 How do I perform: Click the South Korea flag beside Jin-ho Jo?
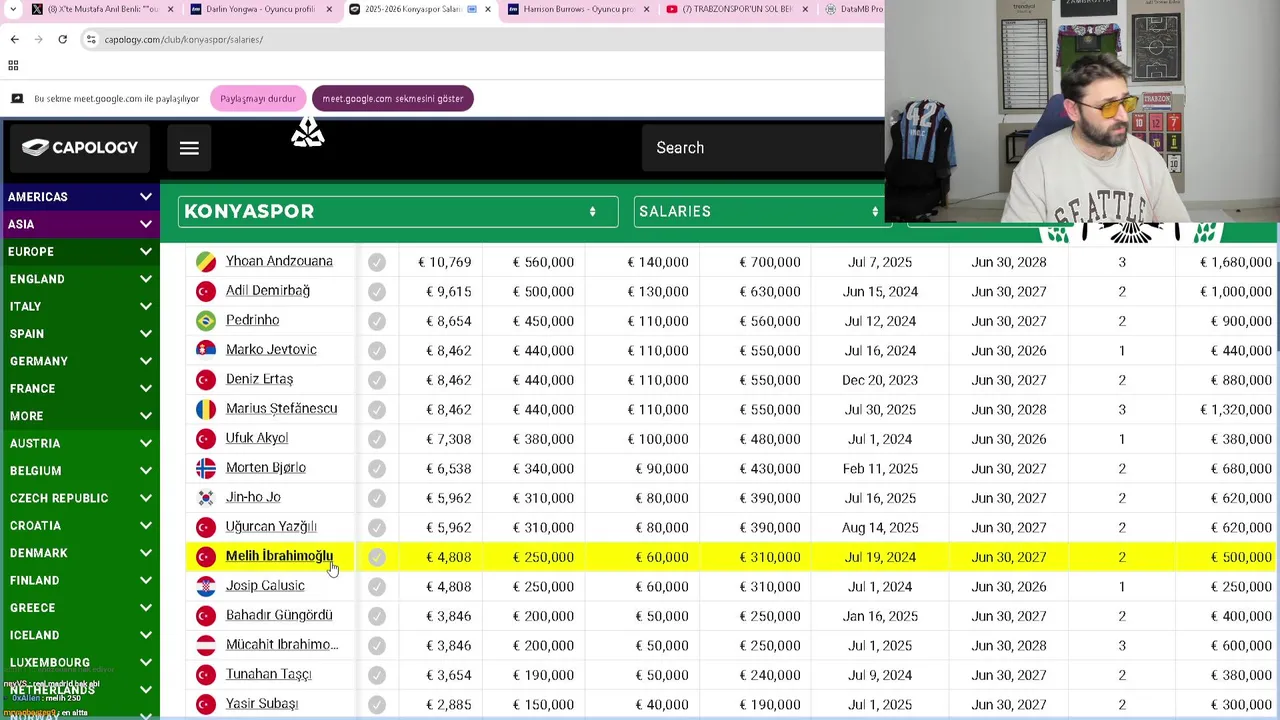pyautogui.click(x=206, y=498)
